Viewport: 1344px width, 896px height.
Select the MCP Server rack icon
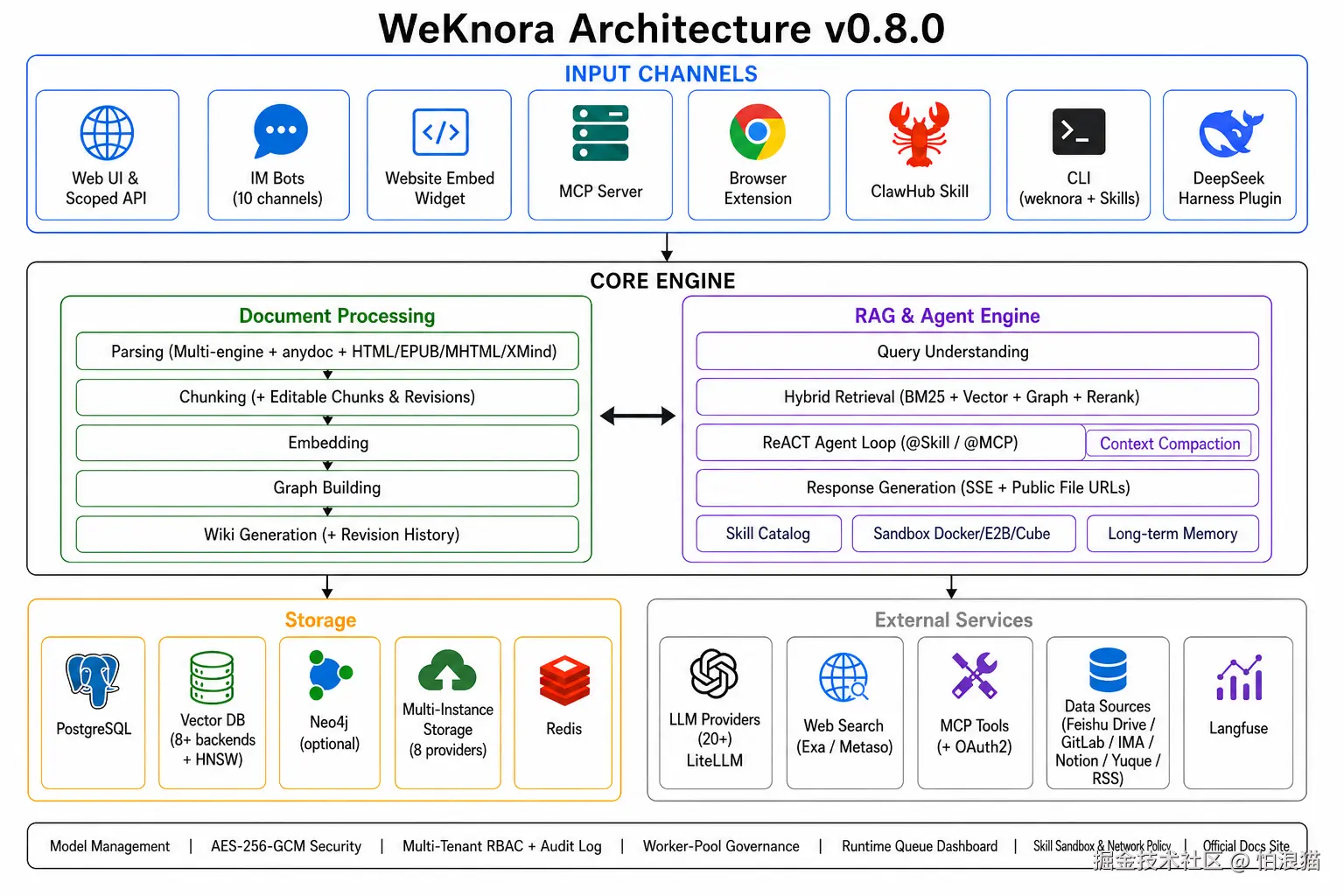coord(600,134)
